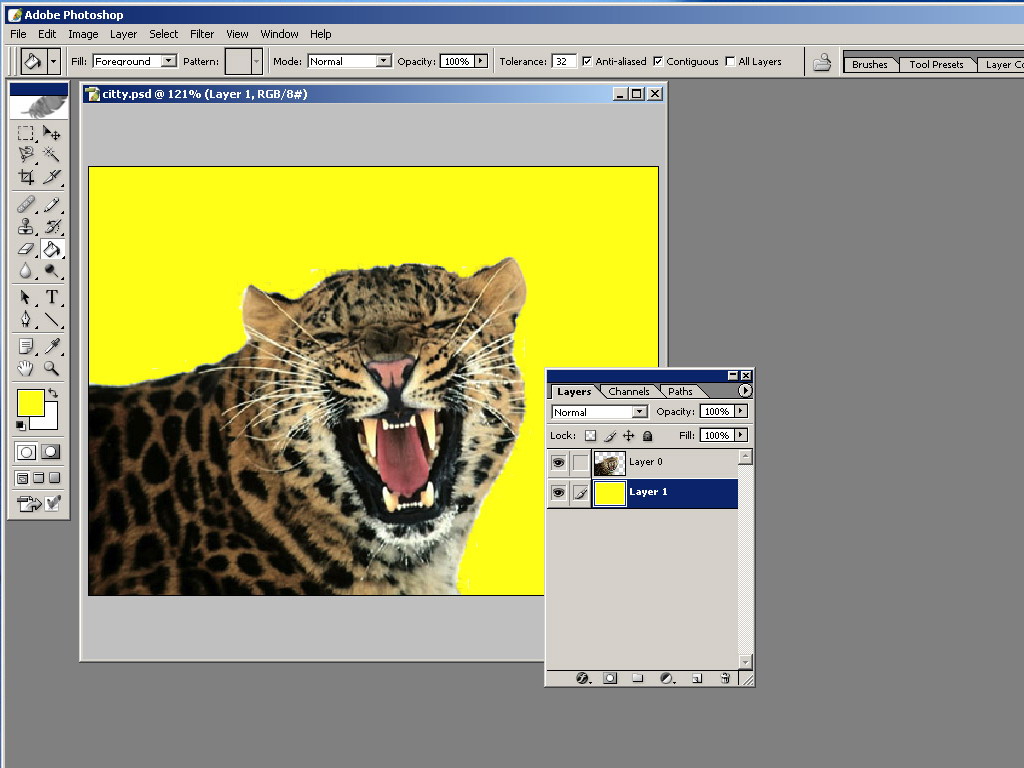Open the Tool Presets tab

coord(936,64)
